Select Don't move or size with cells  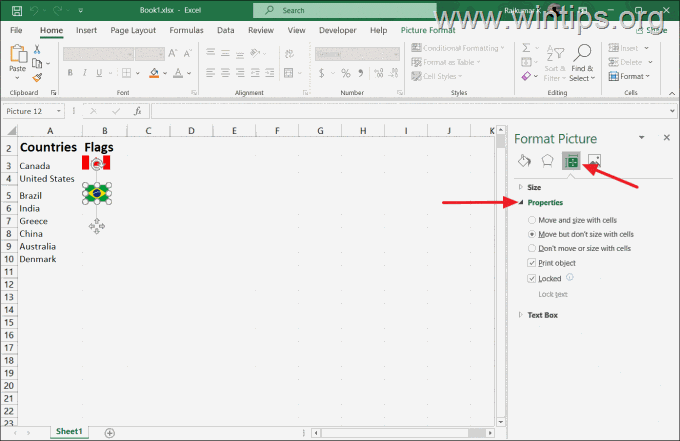532,248
